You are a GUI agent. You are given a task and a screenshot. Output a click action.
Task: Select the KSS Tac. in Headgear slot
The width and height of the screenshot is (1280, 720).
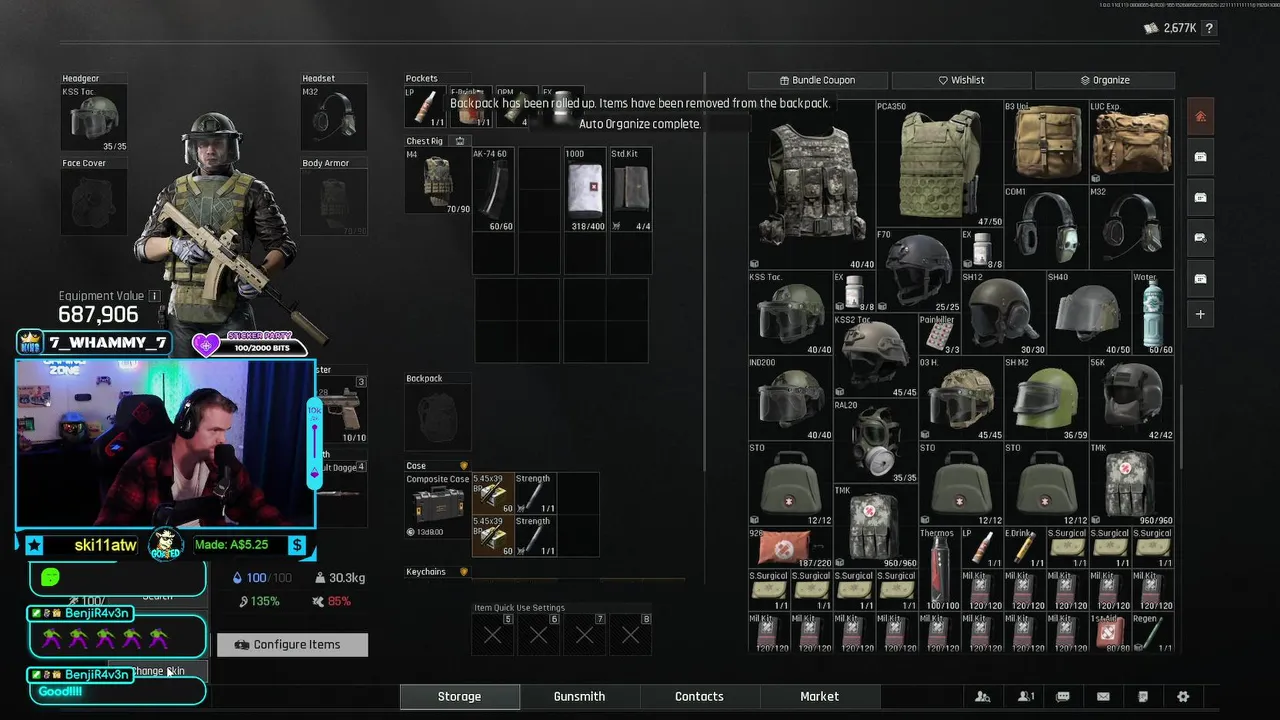(x=94, y=119)
